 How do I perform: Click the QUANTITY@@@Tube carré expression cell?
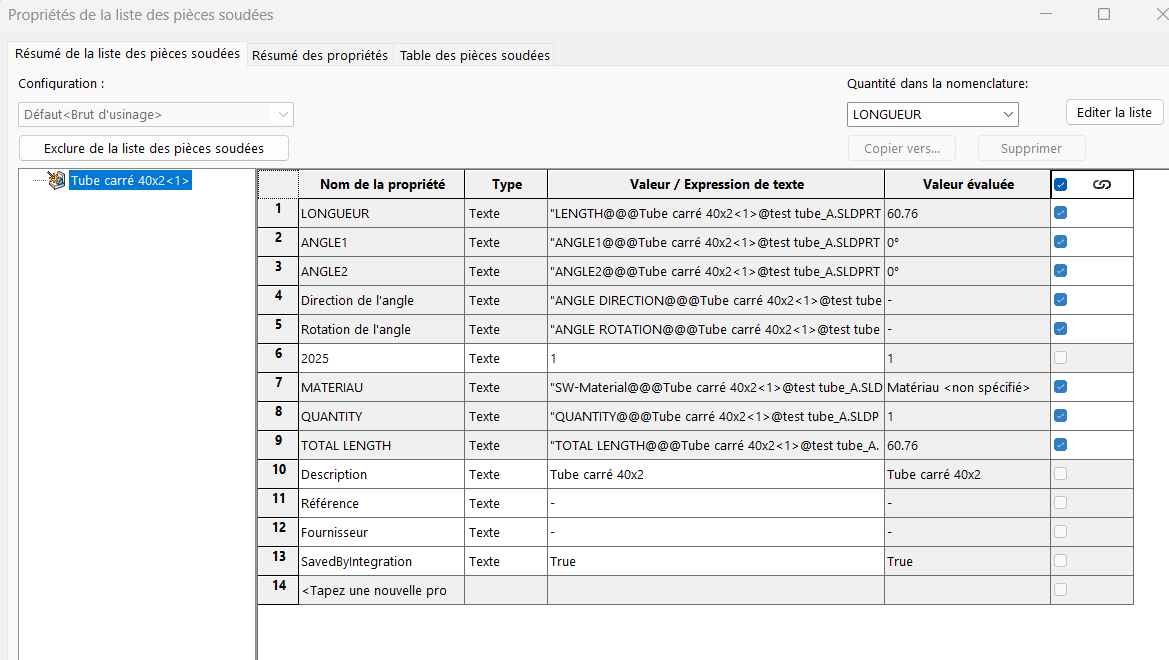tap(716, 416)
